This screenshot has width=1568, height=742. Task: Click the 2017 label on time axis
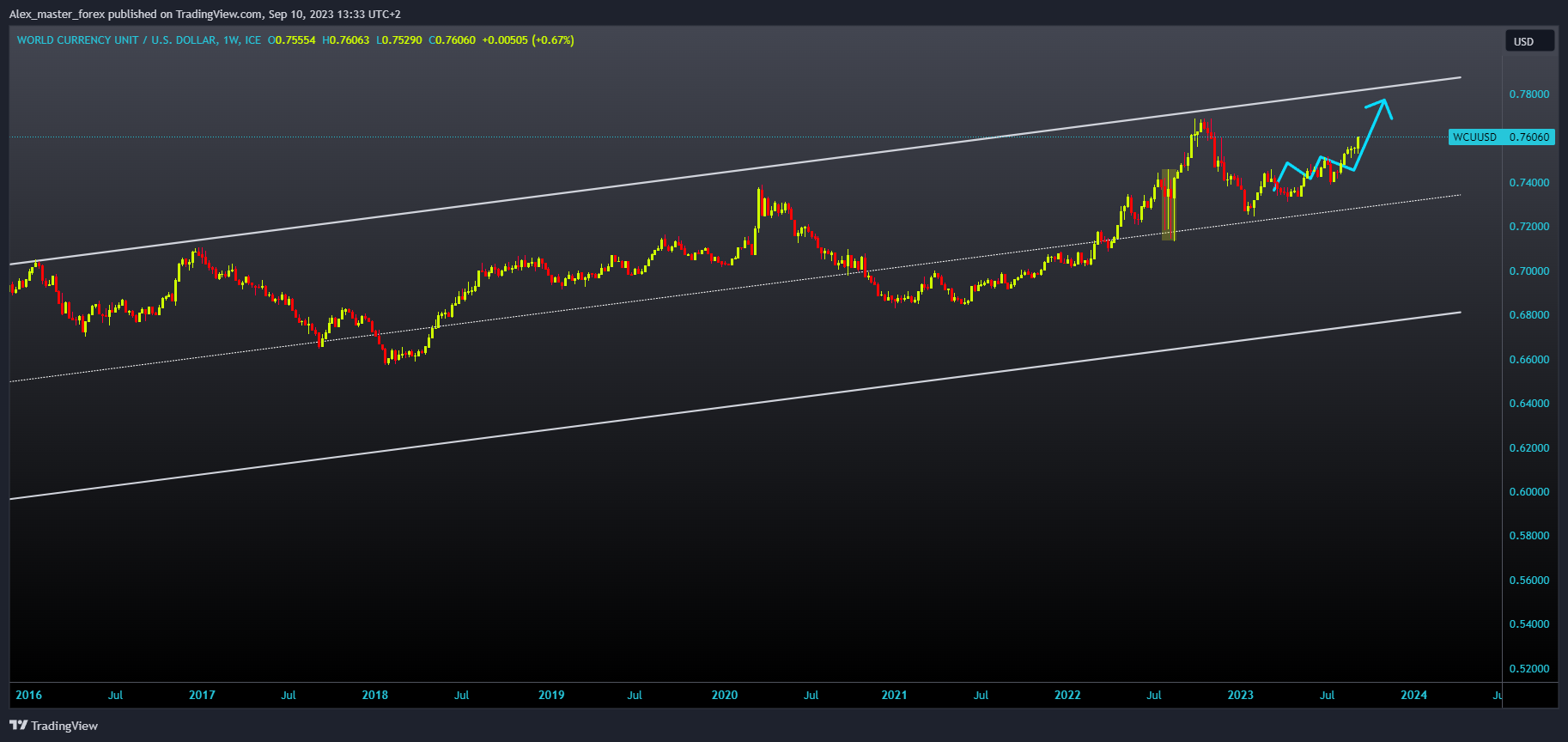202,695
